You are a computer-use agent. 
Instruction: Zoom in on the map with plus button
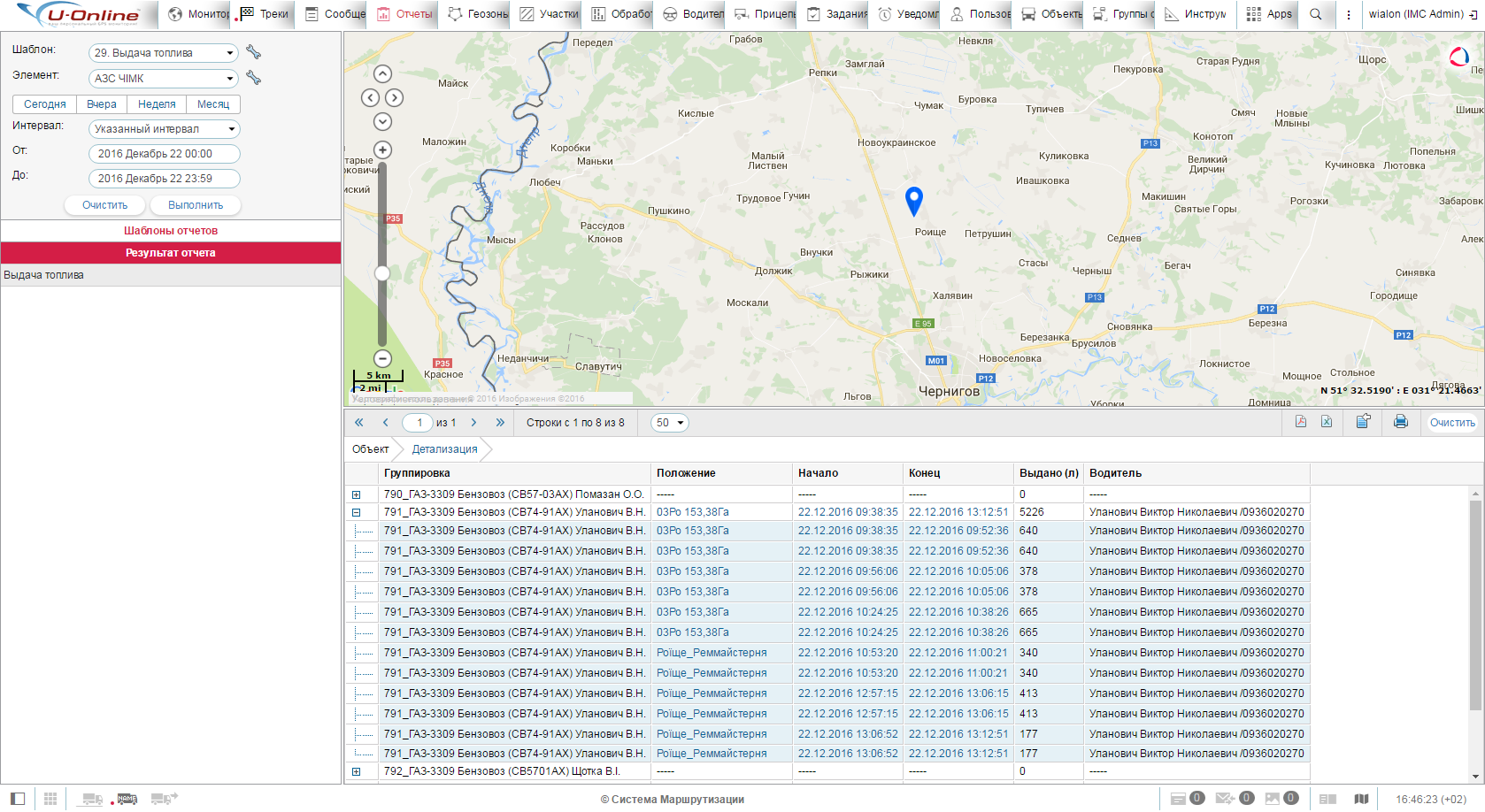click(x=382, y=149)
